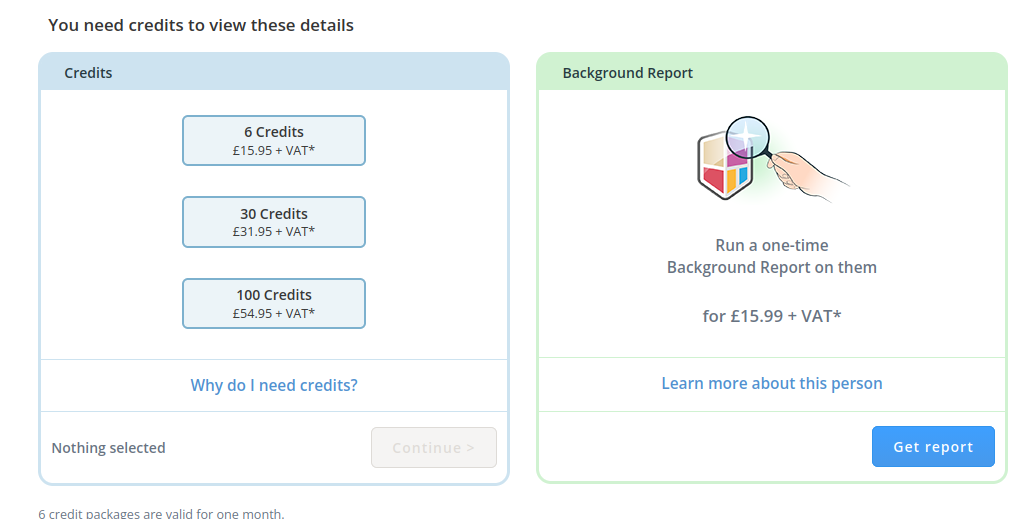Follow the 'Learn more about this person' link
Viewport: 1033px width, 519px height.
[x=772, y=383]
